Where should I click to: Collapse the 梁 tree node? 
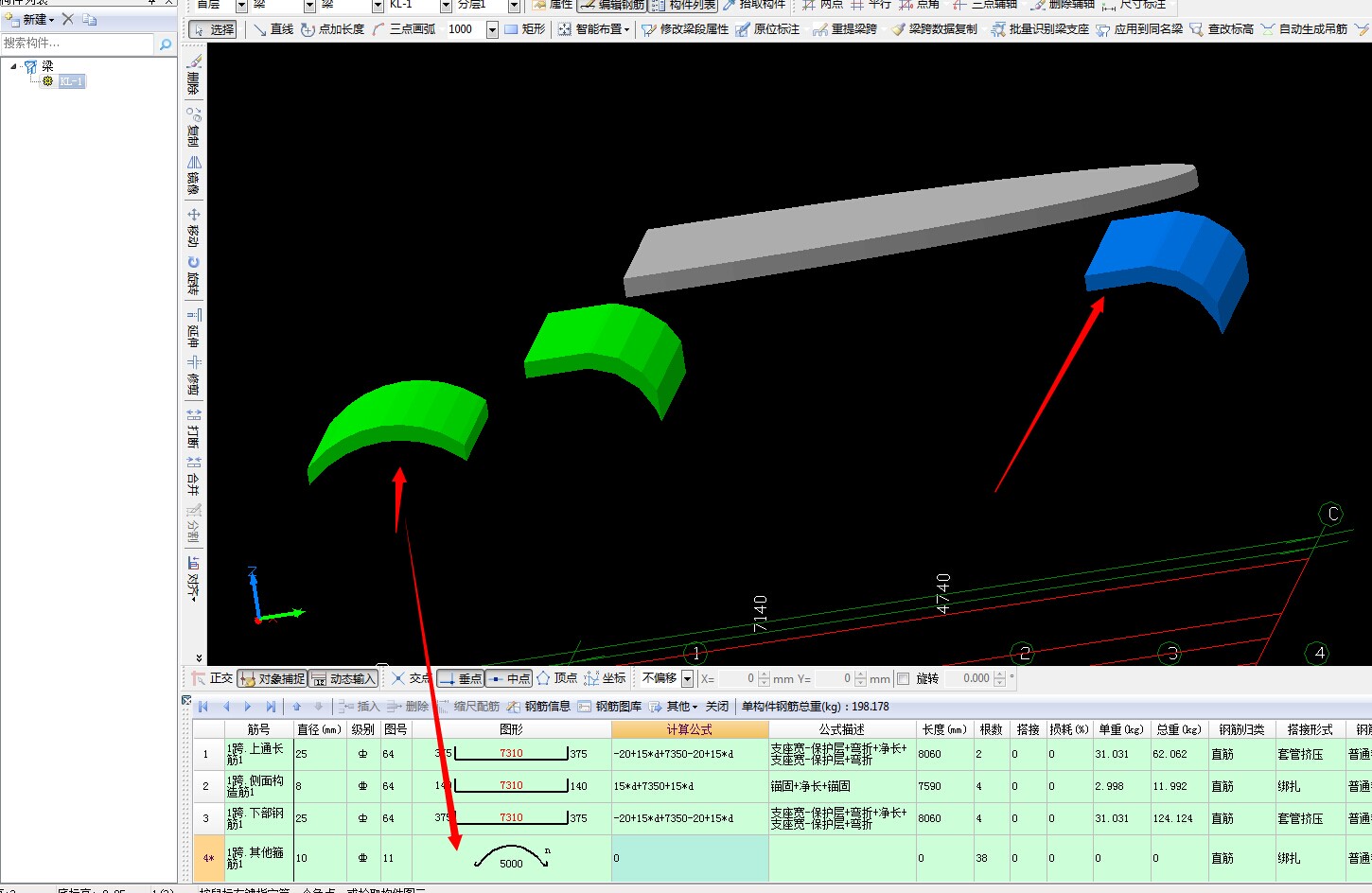13,66
